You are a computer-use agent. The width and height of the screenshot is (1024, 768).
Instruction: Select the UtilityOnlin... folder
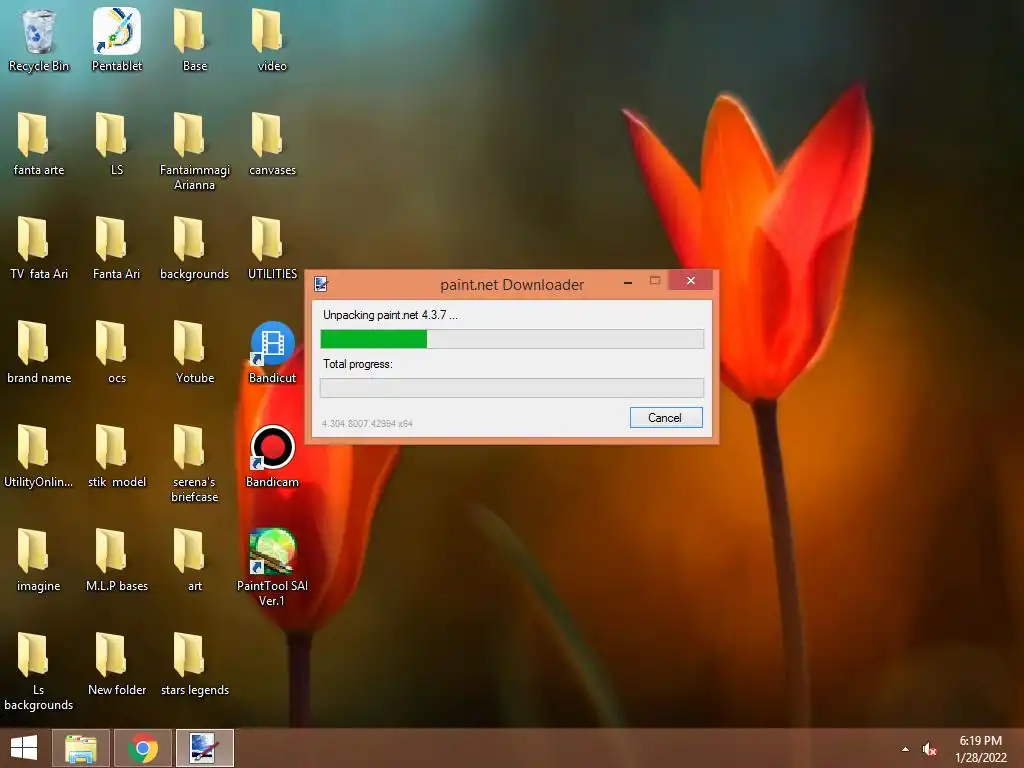tap(39, 456)
